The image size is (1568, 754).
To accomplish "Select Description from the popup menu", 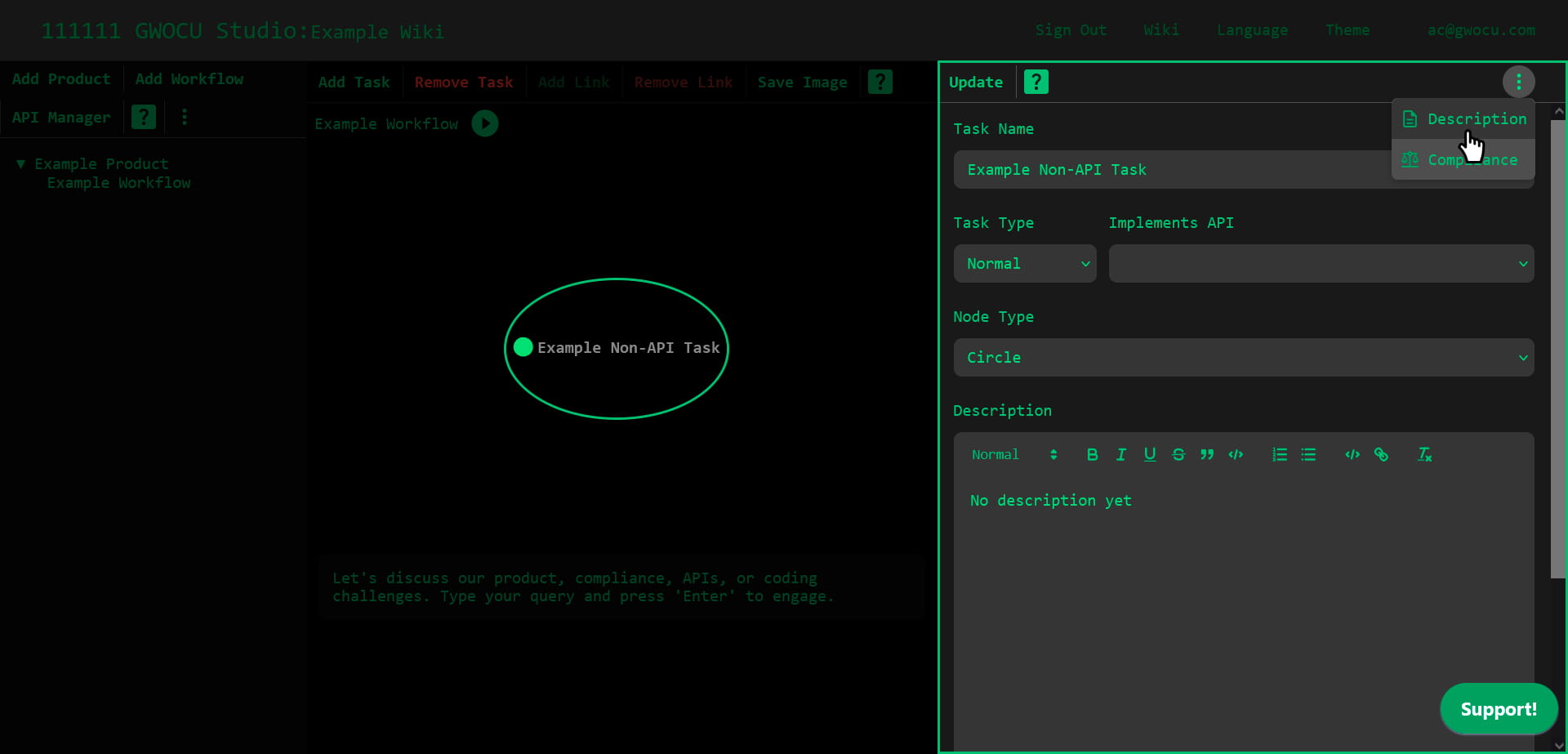I will pyautogui.click(x=1463, y=119).
